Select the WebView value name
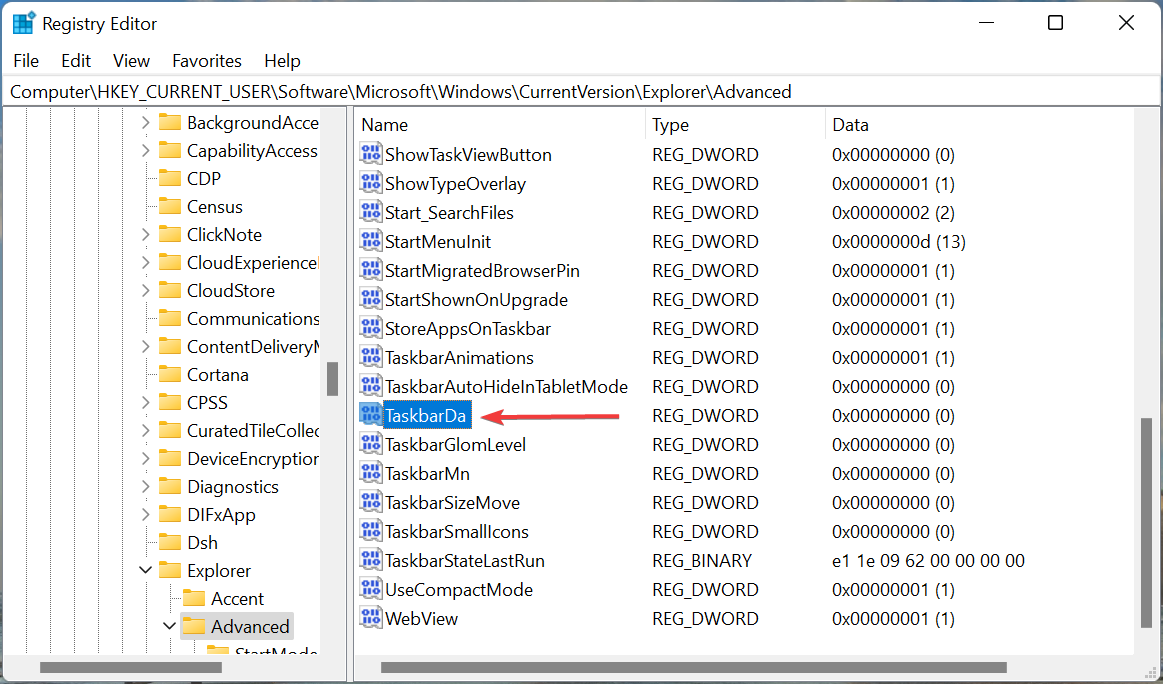Viewport: 1163px width, 684px height. (x=421, y=619)
